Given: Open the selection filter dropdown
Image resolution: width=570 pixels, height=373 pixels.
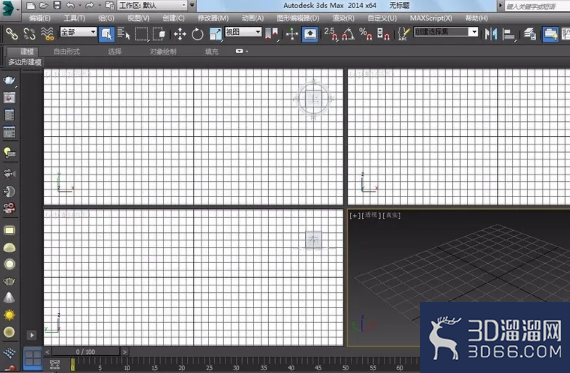Looking at the screenshot, I should 79,32.
